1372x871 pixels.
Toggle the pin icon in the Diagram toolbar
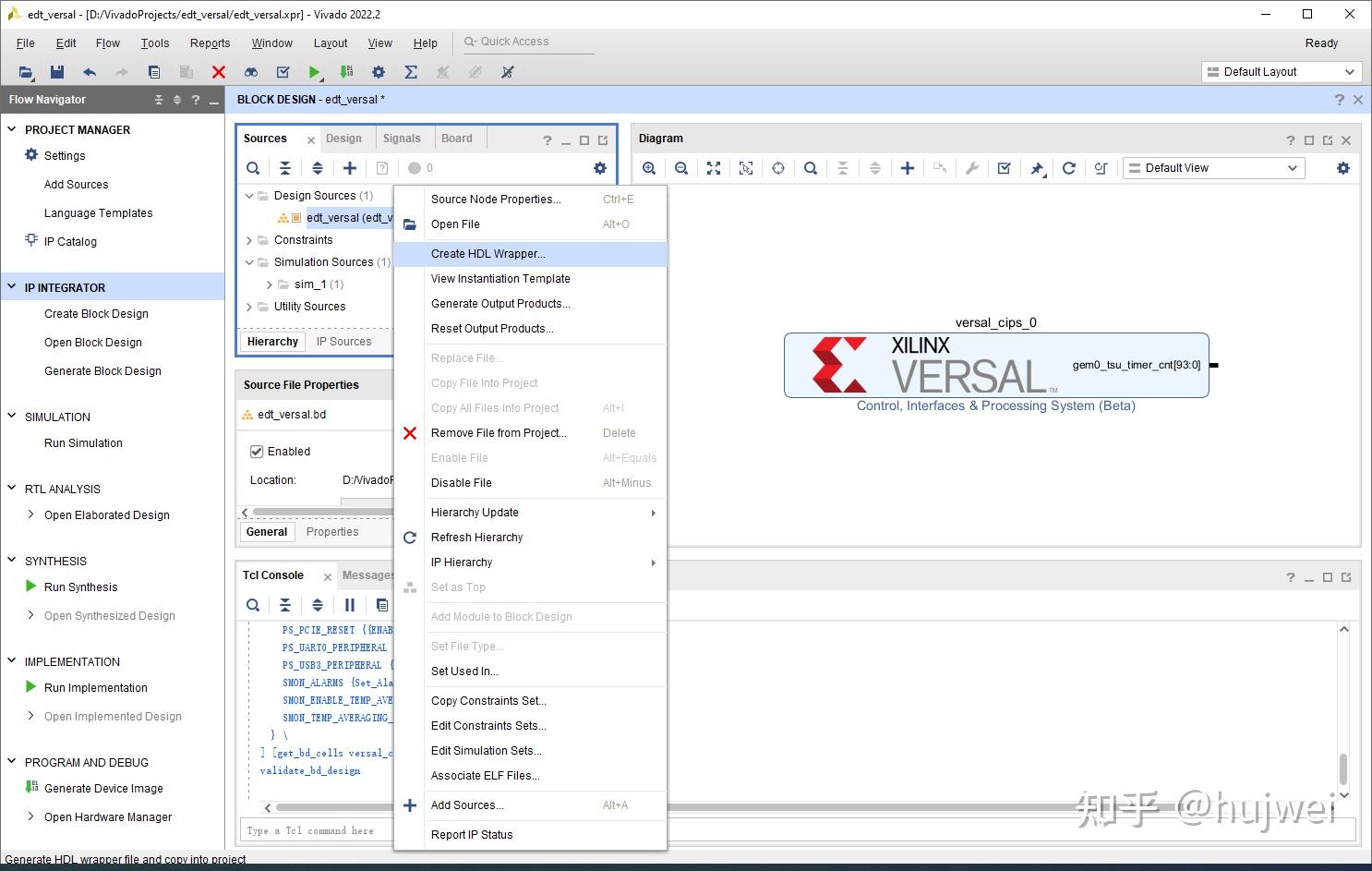point(1036,168)
